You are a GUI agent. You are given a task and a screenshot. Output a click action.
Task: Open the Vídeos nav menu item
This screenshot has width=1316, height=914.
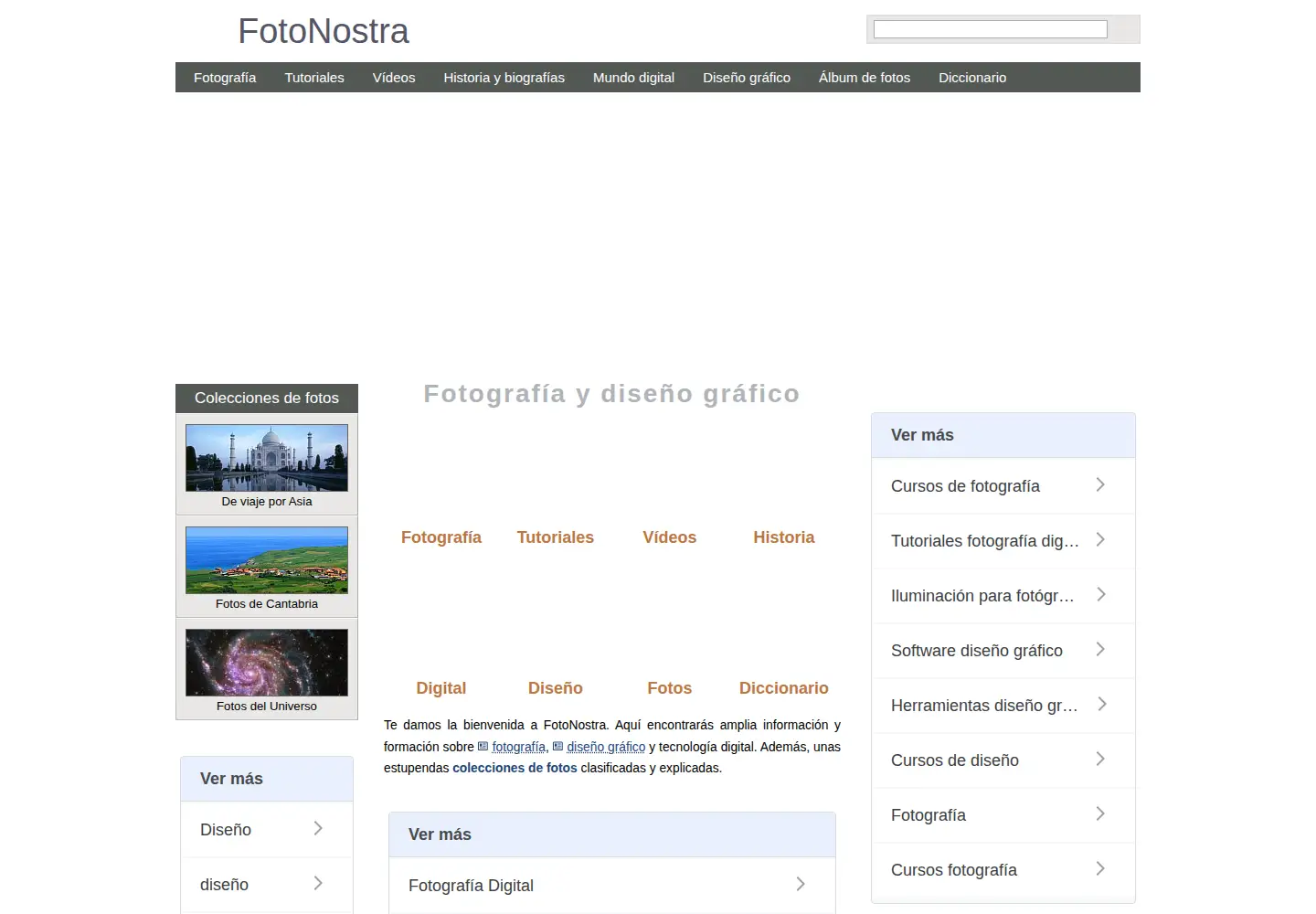point(394,78)
